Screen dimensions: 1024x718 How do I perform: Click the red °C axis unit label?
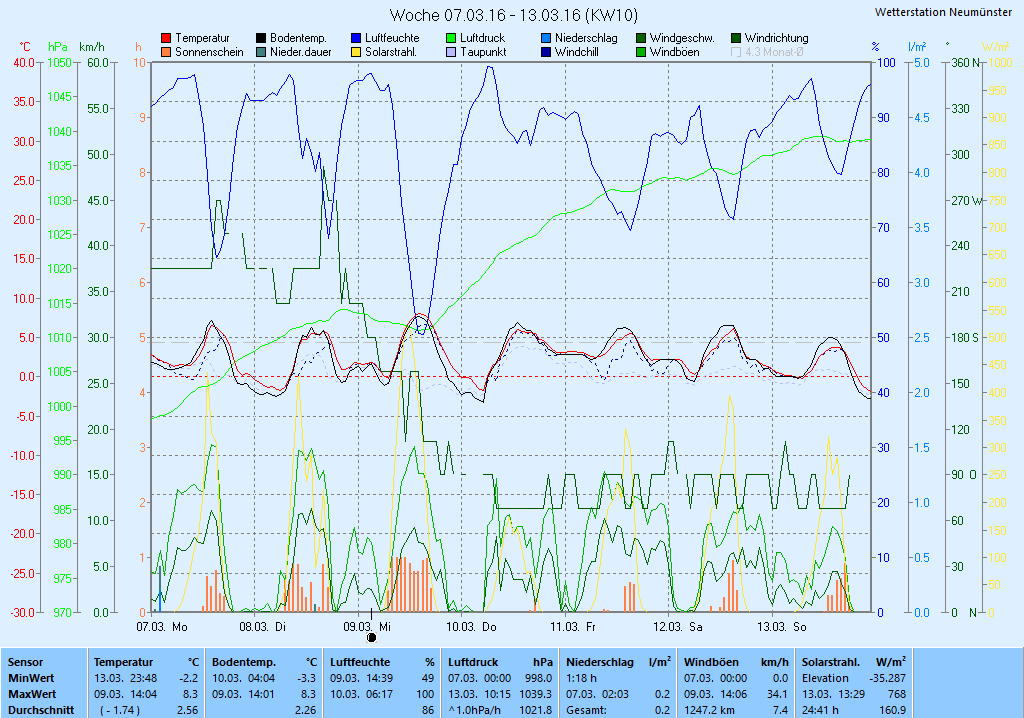point(25,47)
